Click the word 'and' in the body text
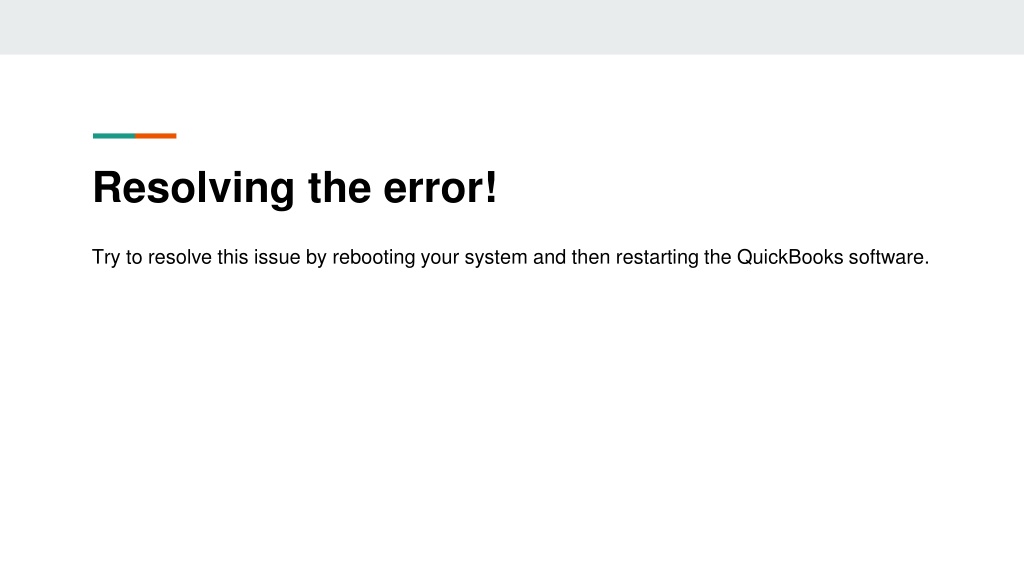 tap(549, 257)
